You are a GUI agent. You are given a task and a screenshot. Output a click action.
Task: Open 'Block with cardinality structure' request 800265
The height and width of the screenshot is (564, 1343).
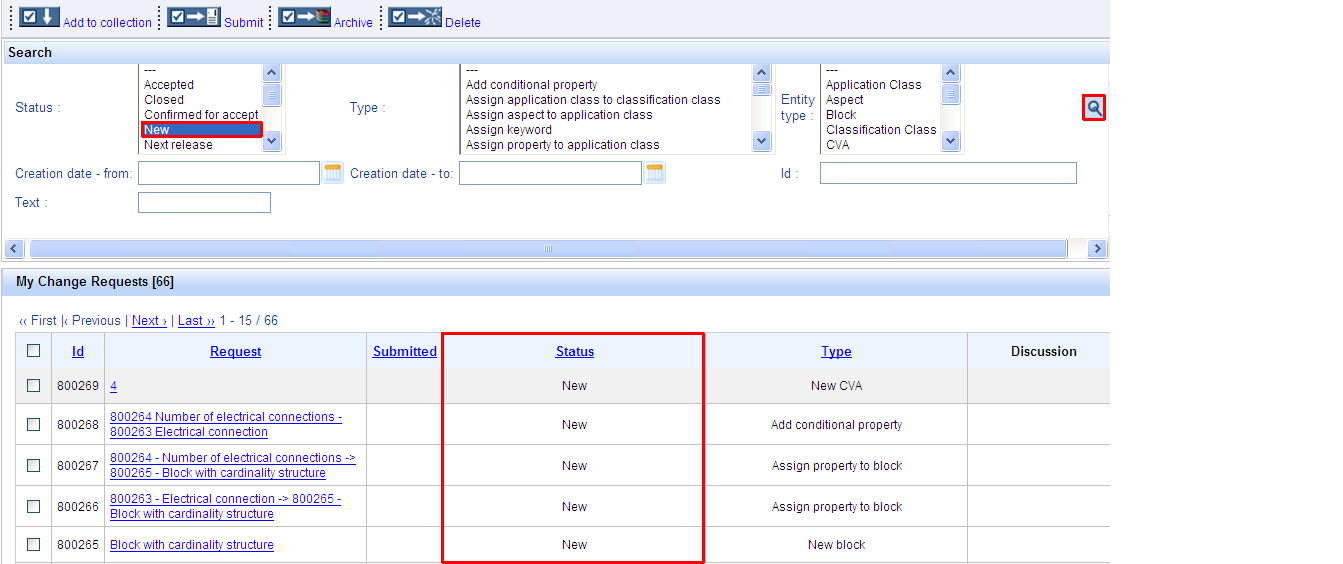192,545
